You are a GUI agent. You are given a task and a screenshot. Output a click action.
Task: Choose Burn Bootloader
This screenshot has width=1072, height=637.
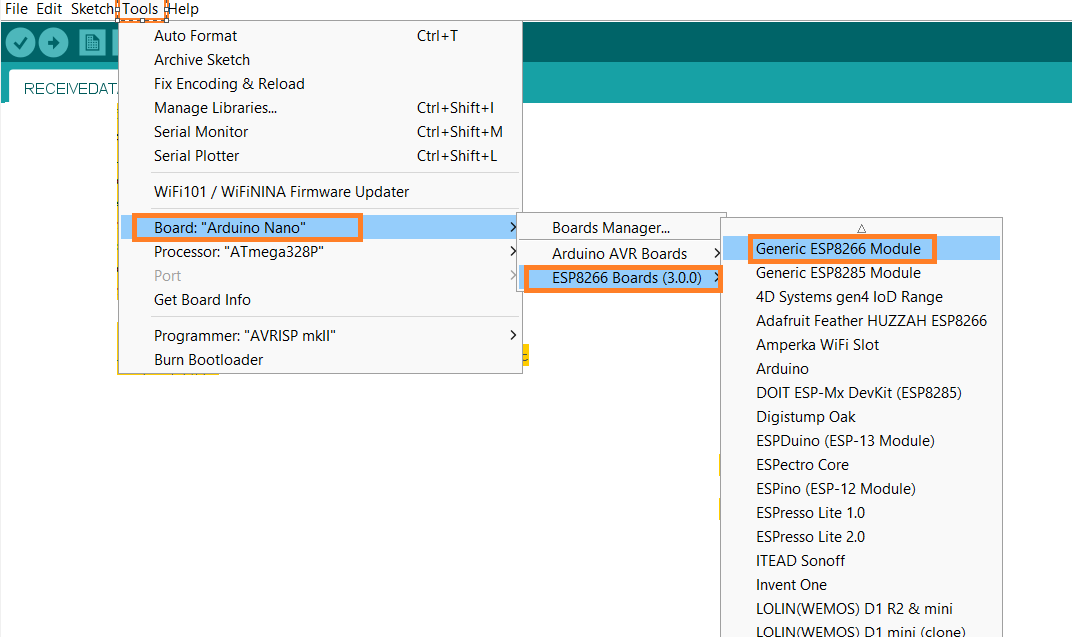(x=320, y=360)
